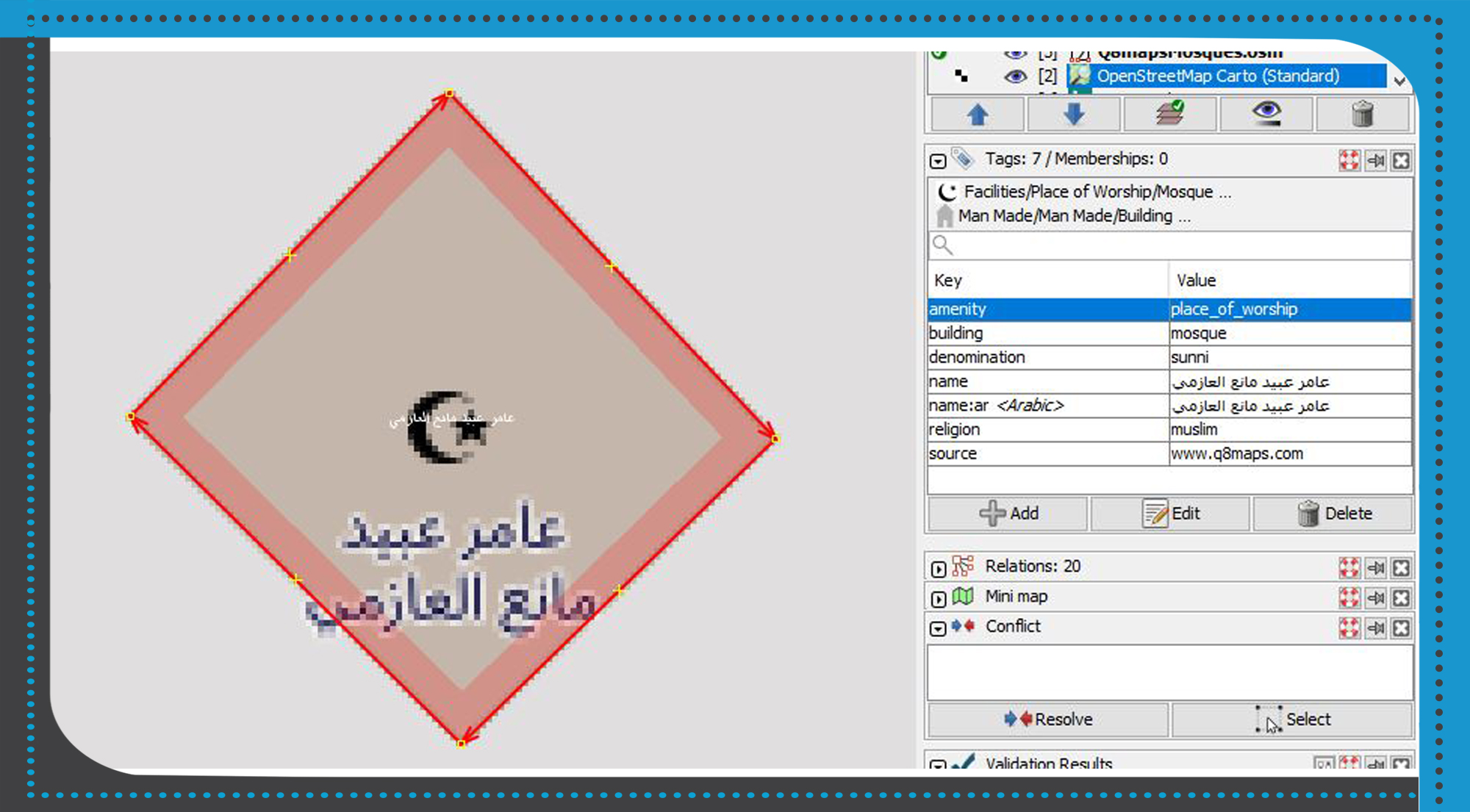This screenshot has width=1470, height=812.
Task: Collapse the Validation Results panel
Action: point(938,765)
